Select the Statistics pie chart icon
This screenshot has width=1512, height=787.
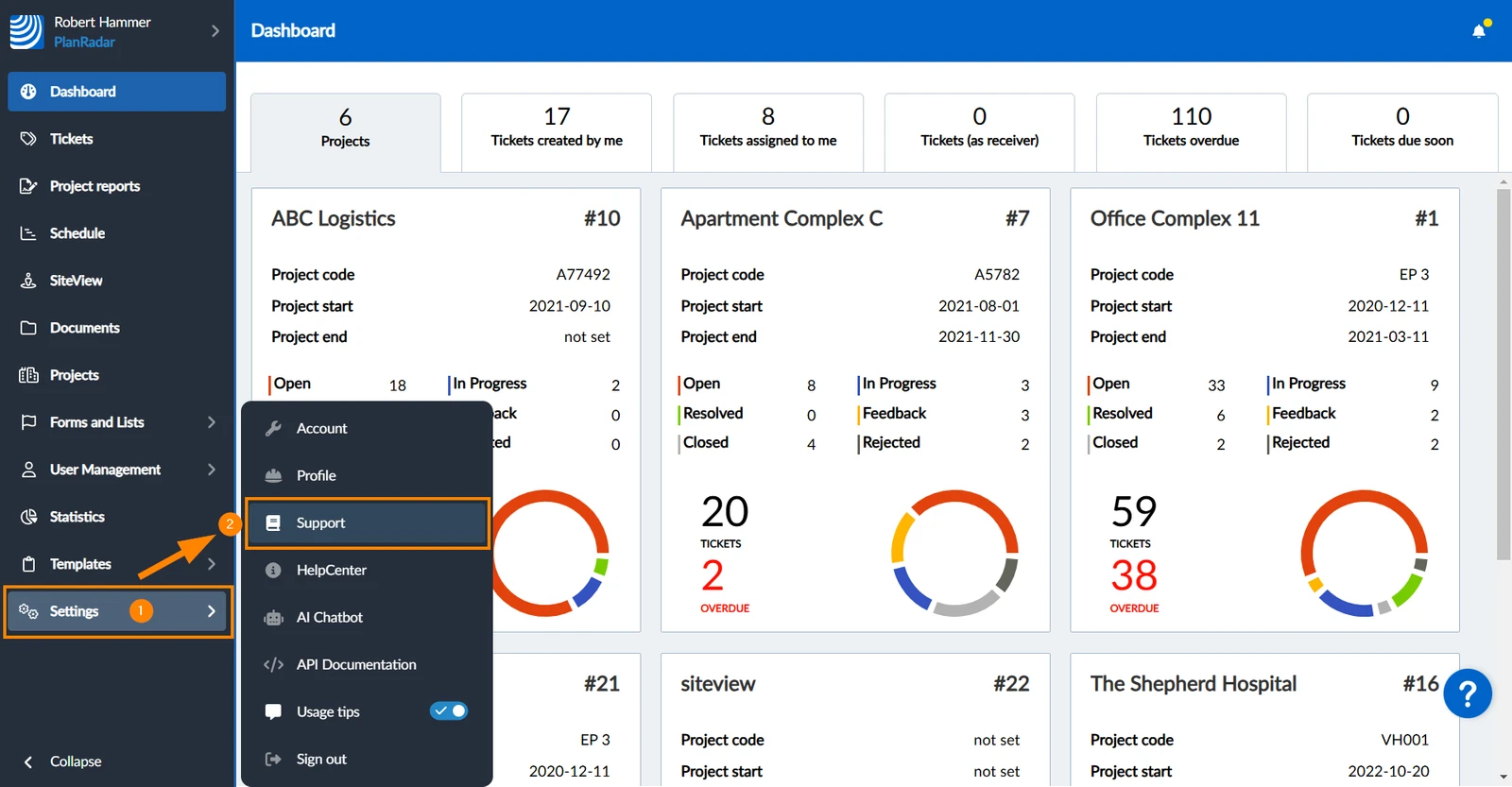click(x=28, y=517)
